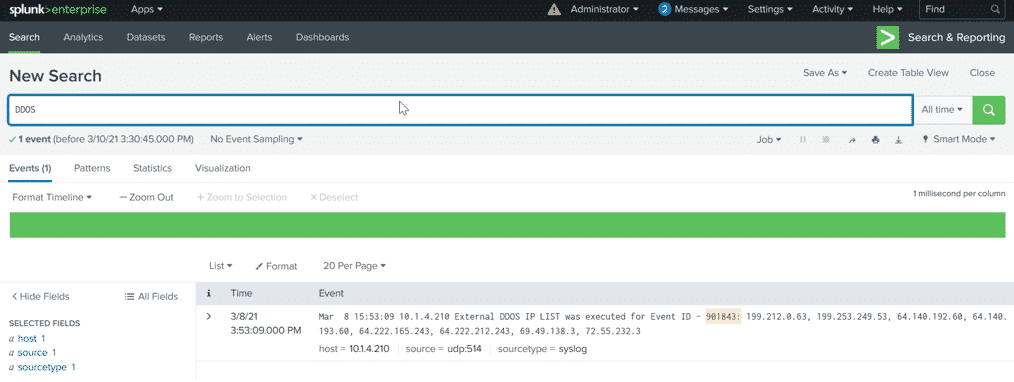1014x382 pixels.
Task: Go to the Dashboards nav tab
Action: (322, 37)
